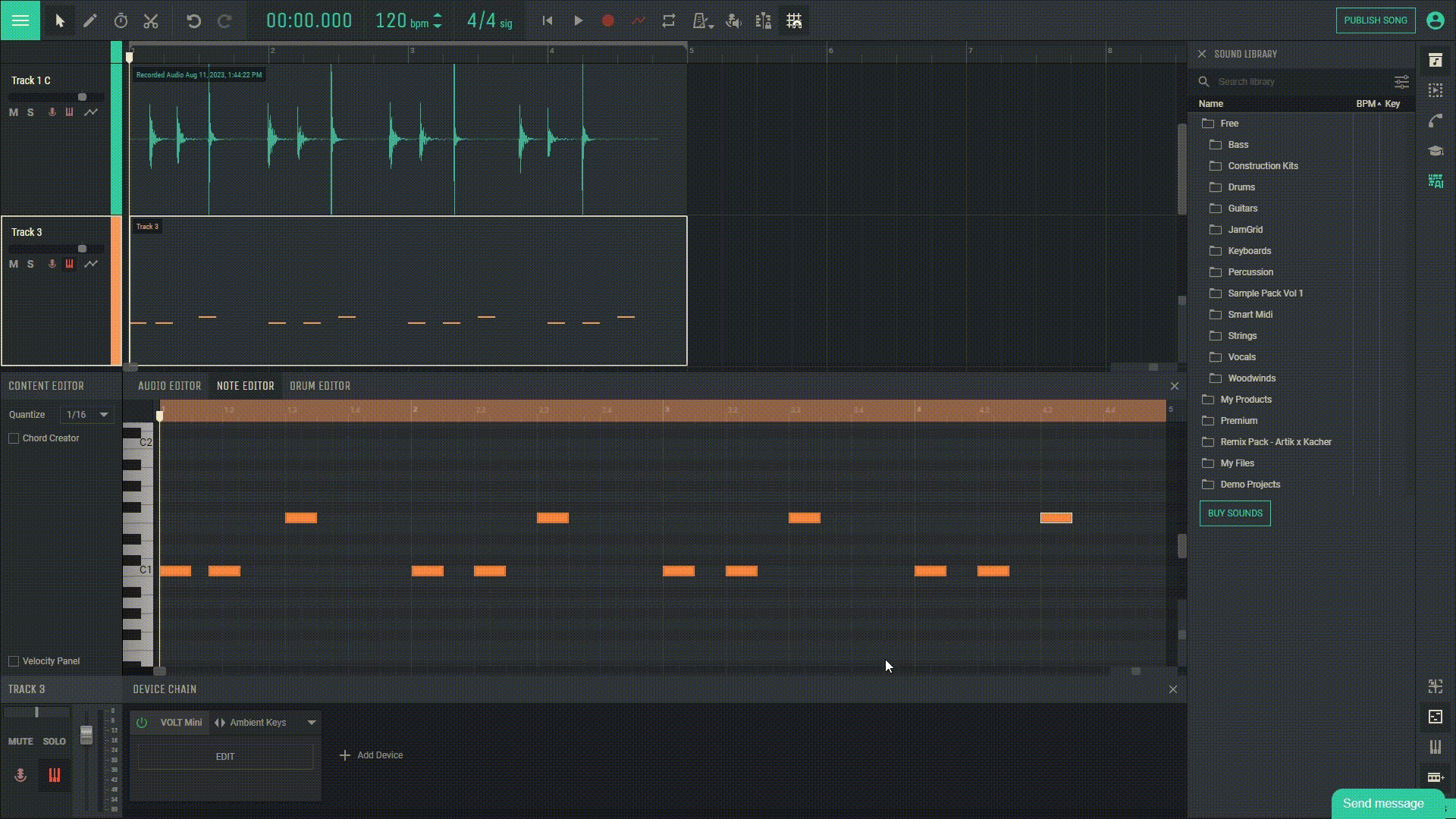Click the BUY SOUNDS button
This screenshot has height=819, width=1456.
1235,513
